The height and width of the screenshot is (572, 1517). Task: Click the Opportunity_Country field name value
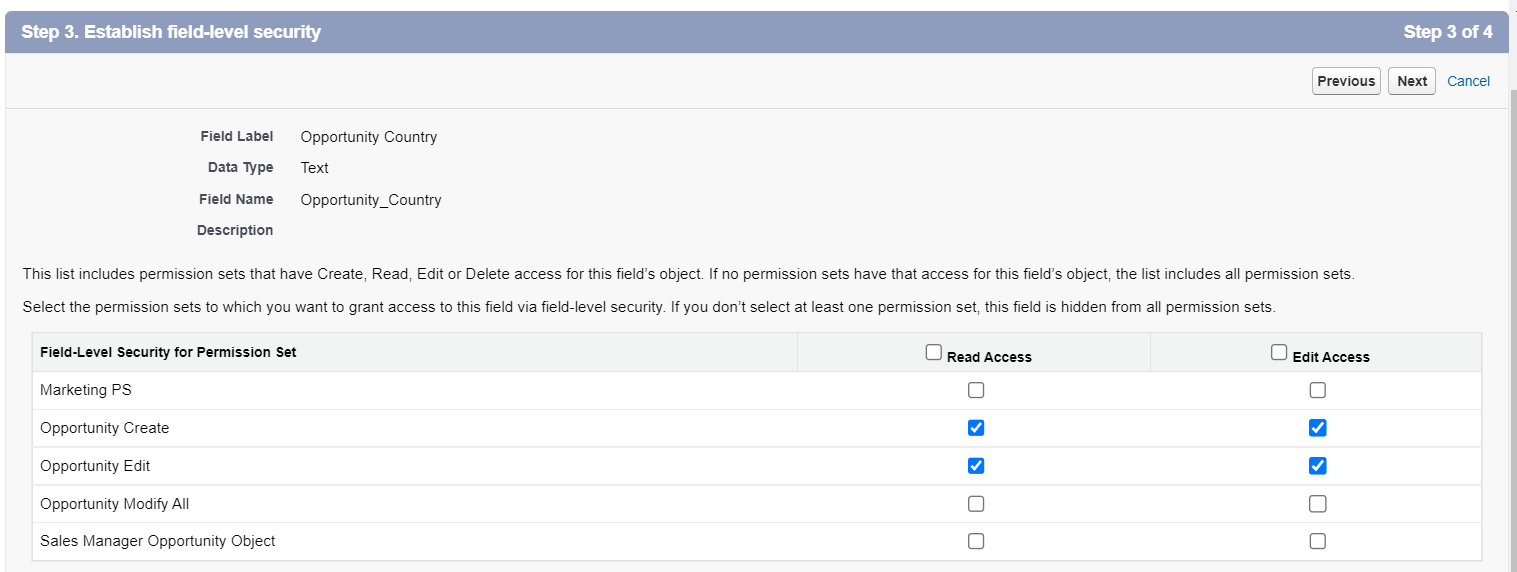(x=370, y=199)
